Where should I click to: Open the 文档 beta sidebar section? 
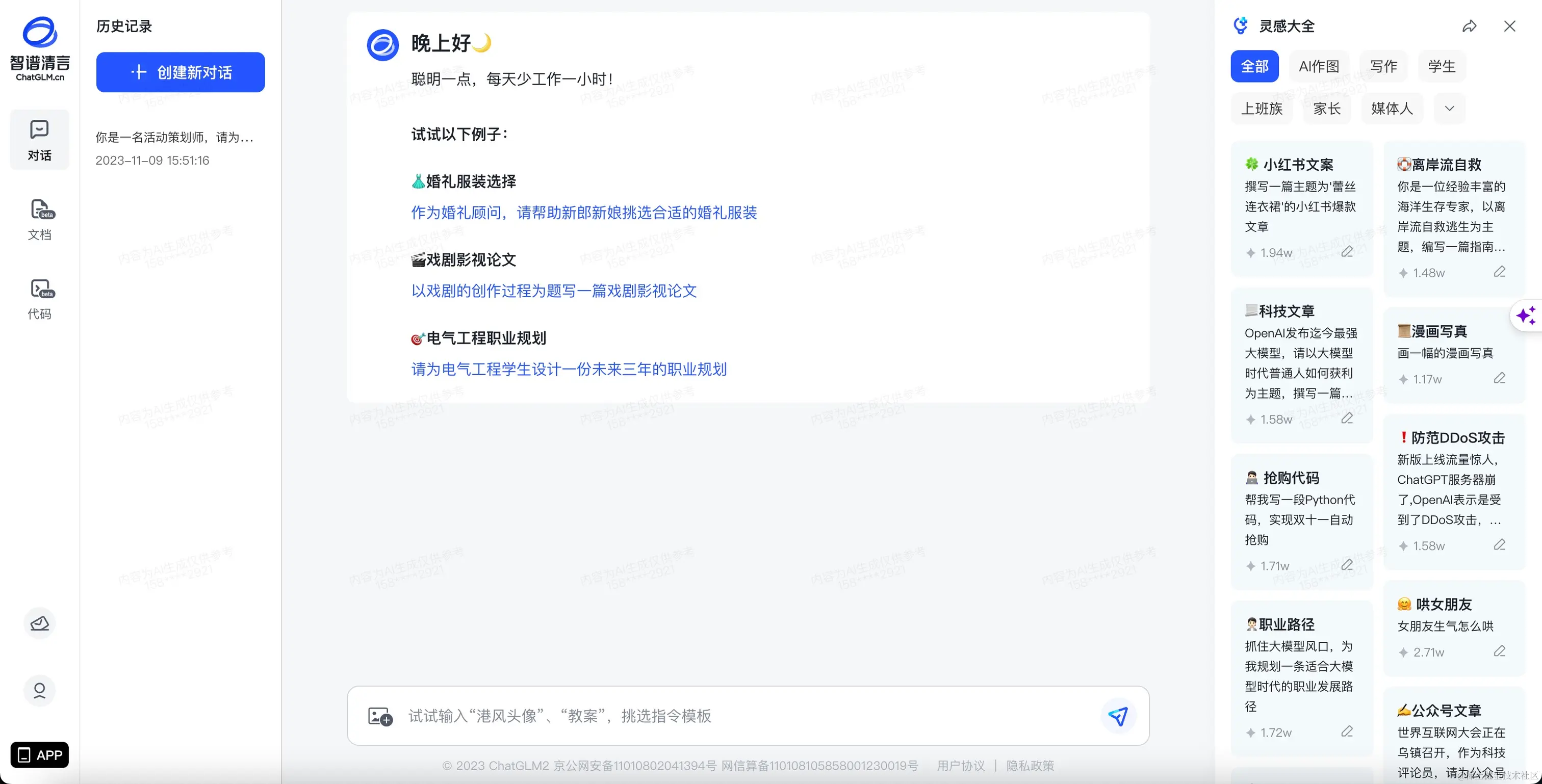point(39,220)
